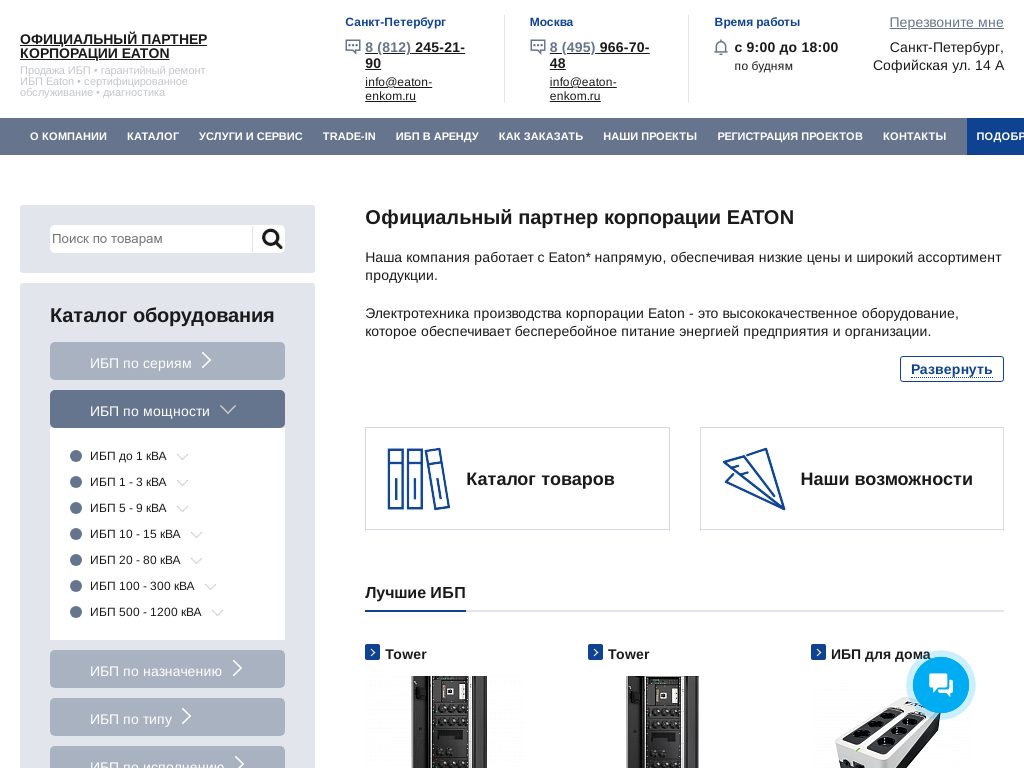The image size is (1024, 768).
Task: Click the ИБП 20 - 80 кВА text
Action: point(135,560)
